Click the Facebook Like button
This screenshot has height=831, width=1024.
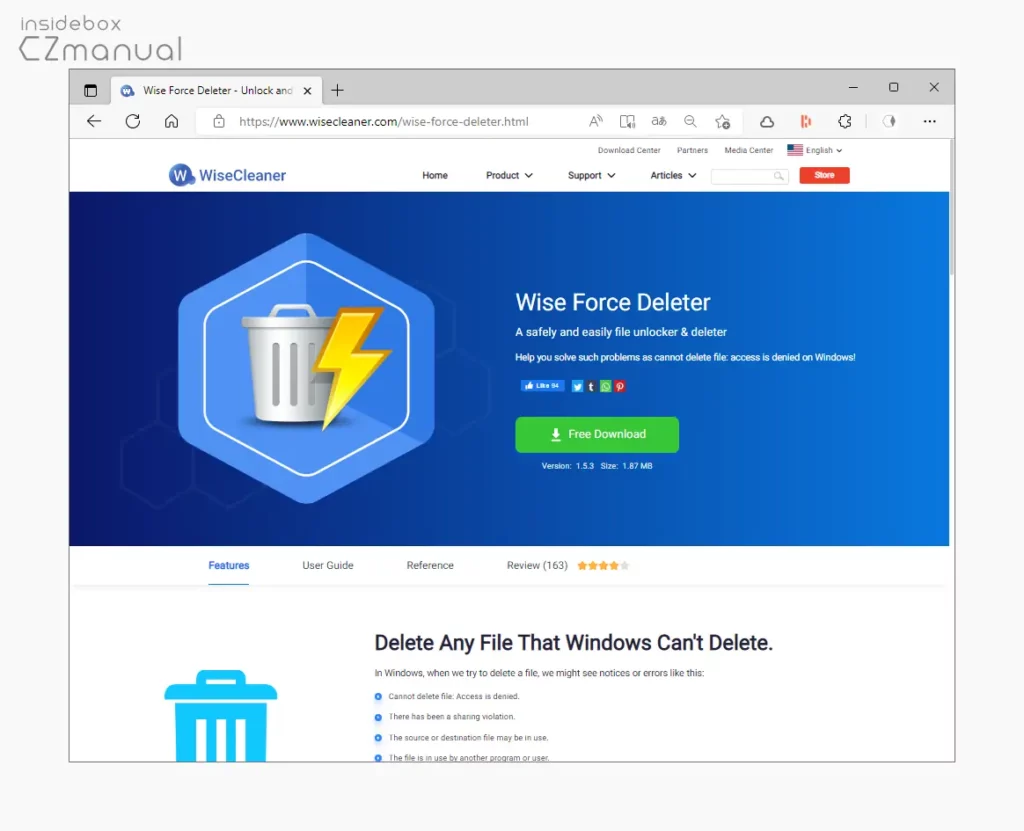pyautogui.click(x=542, y=386)
